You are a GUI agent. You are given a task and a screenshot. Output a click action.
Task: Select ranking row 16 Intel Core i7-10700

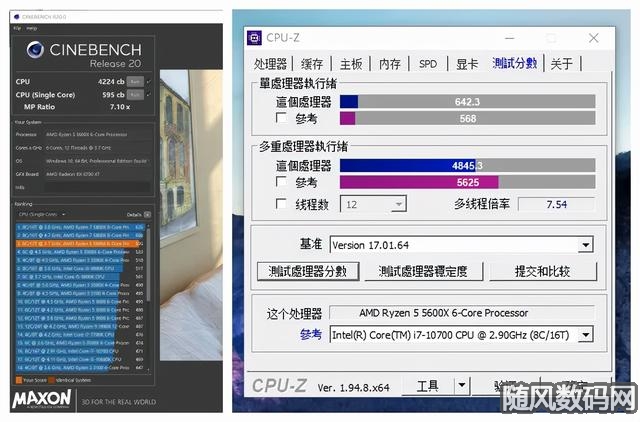pos(80,351)
